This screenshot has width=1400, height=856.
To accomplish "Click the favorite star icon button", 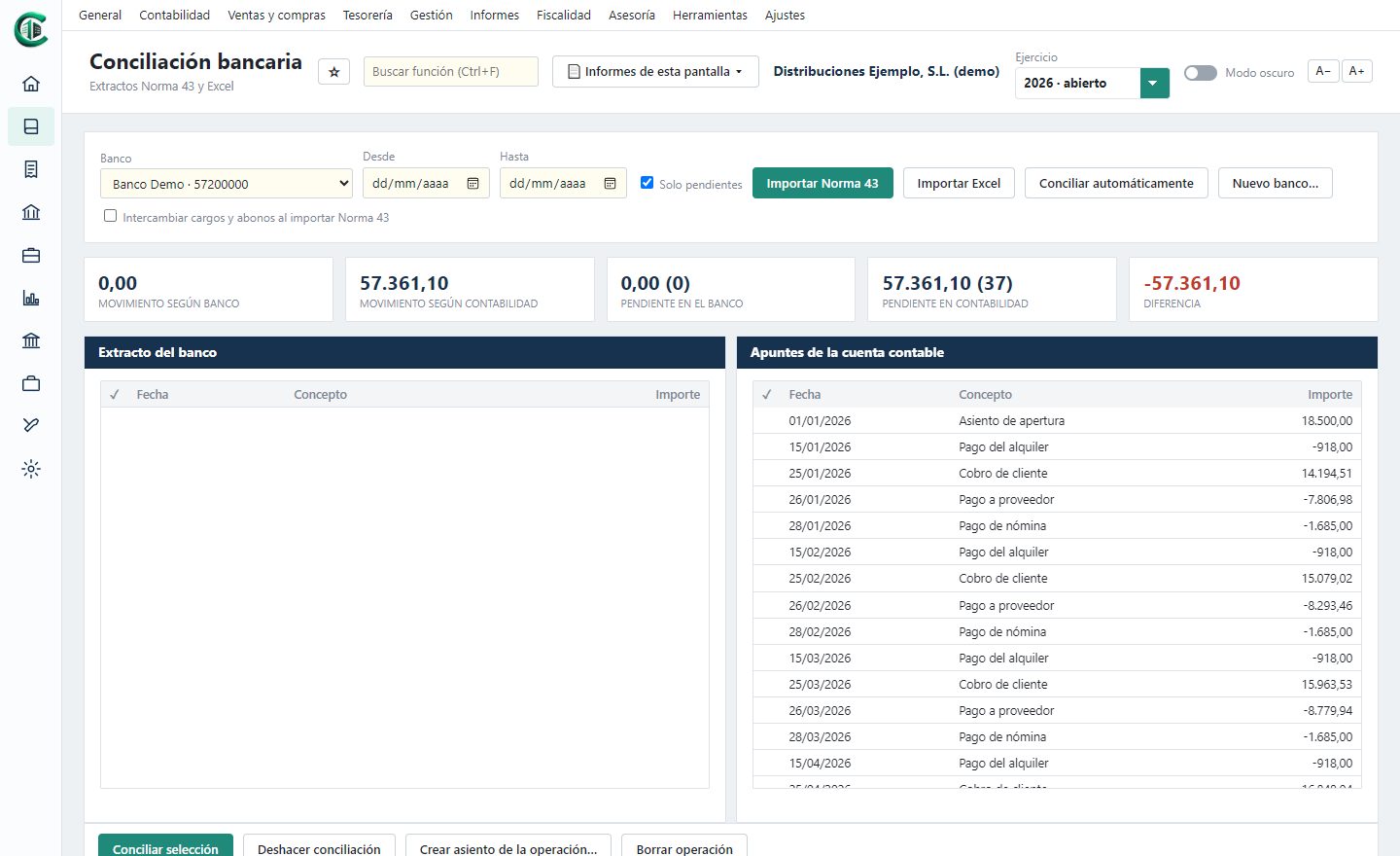I will [333, 72].
